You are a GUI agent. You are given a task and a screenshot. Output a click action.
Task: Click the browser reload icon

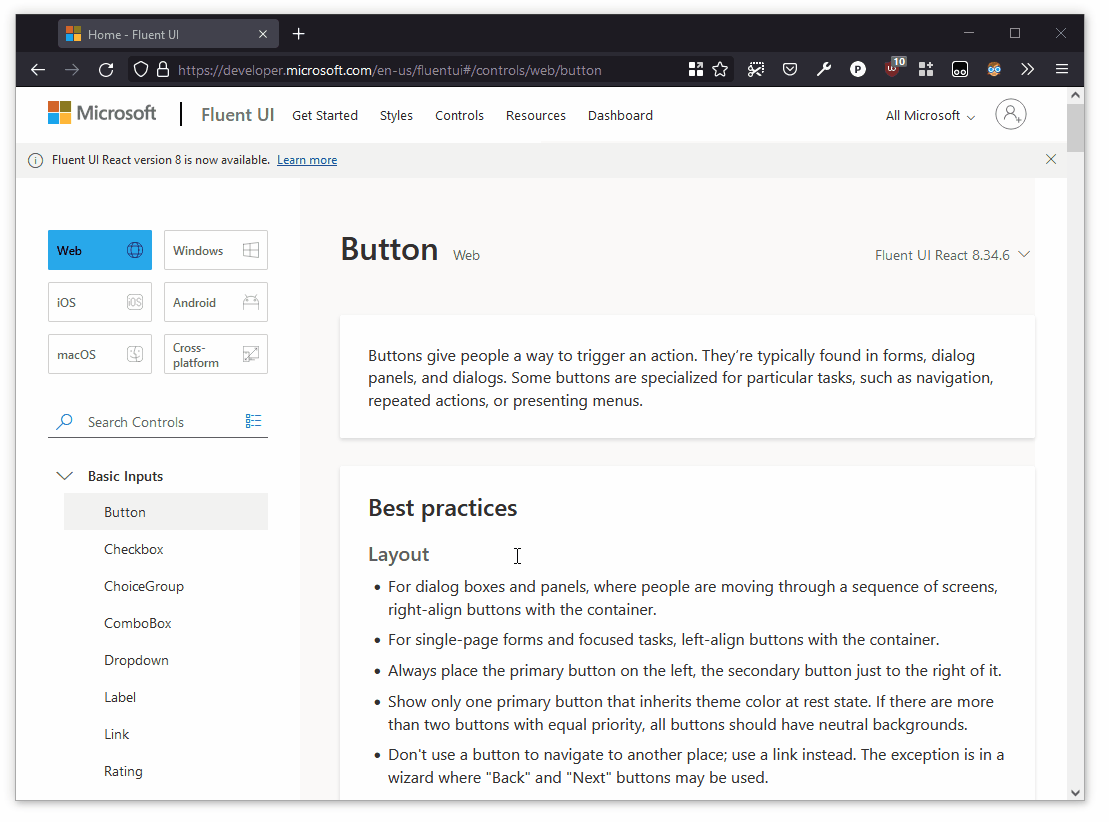107,70
